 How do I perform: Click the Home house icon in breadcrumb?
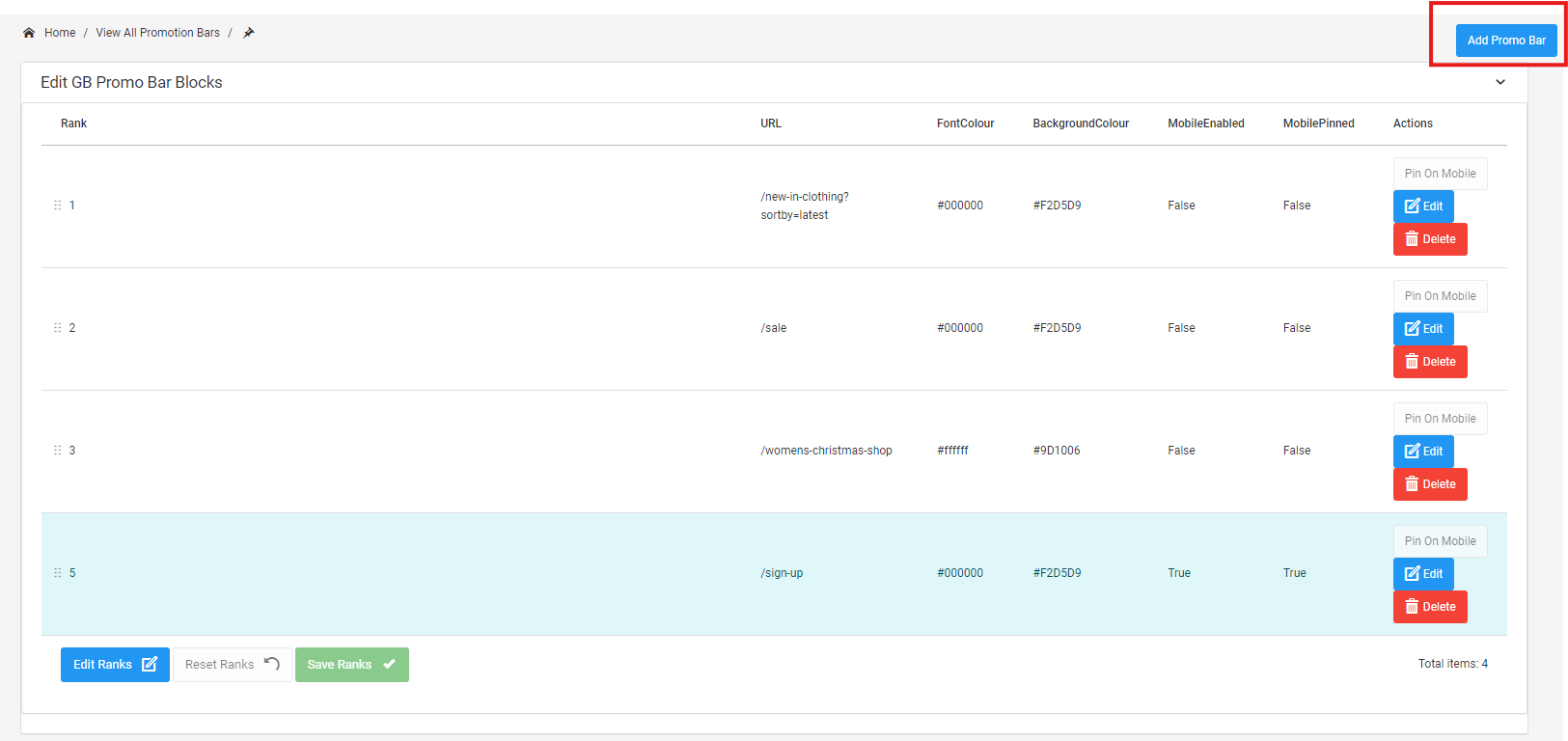click(29, 33)
